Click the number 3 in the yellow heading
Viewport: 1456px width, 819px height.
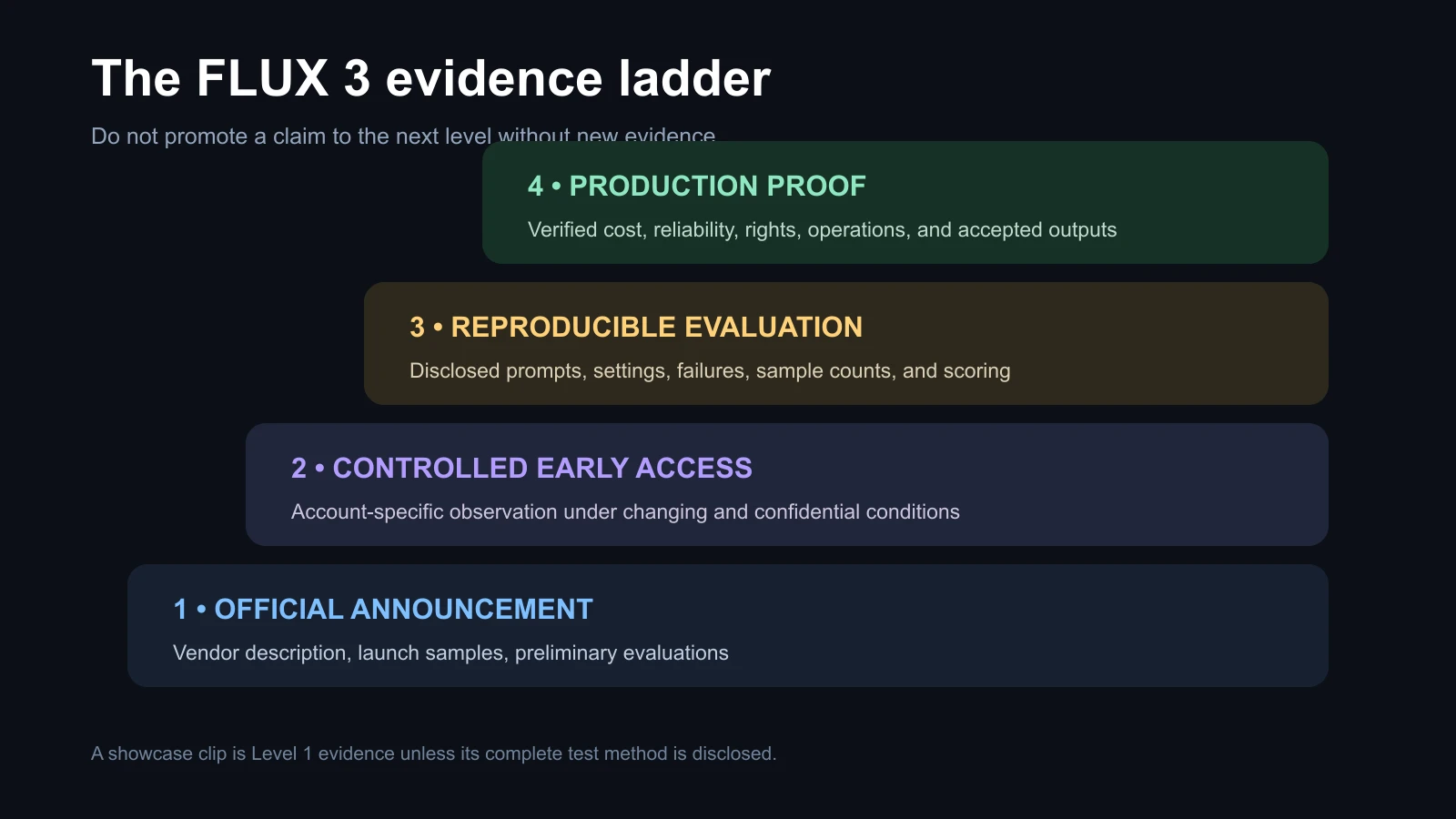[x=417, y=327]
